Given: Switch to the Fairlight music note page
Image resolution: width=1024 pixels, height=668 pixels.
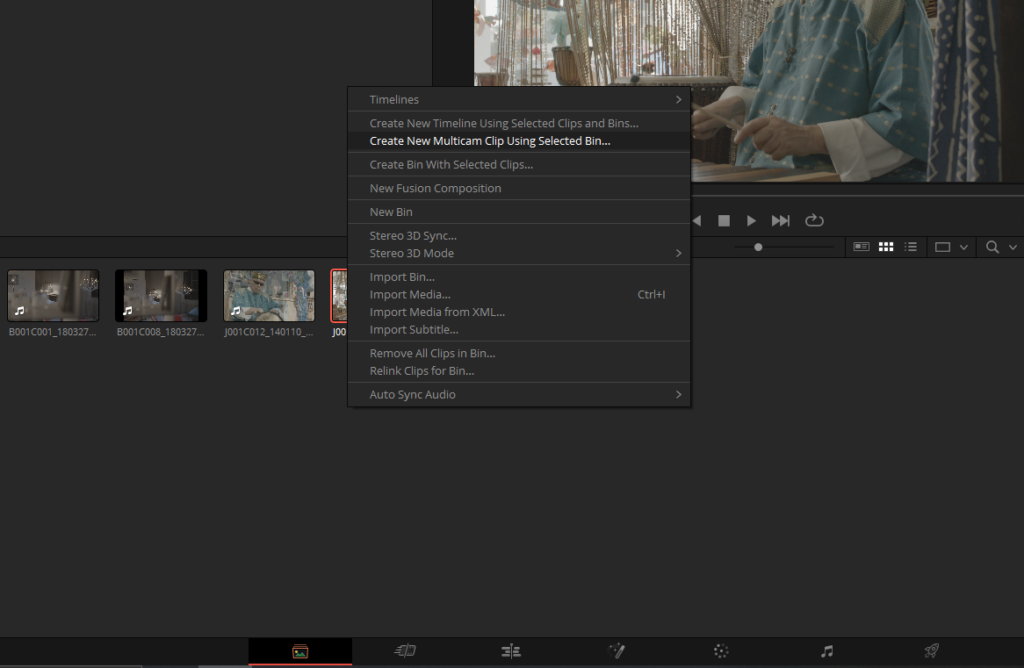Looking at the screenshot, I should point(826,651).
